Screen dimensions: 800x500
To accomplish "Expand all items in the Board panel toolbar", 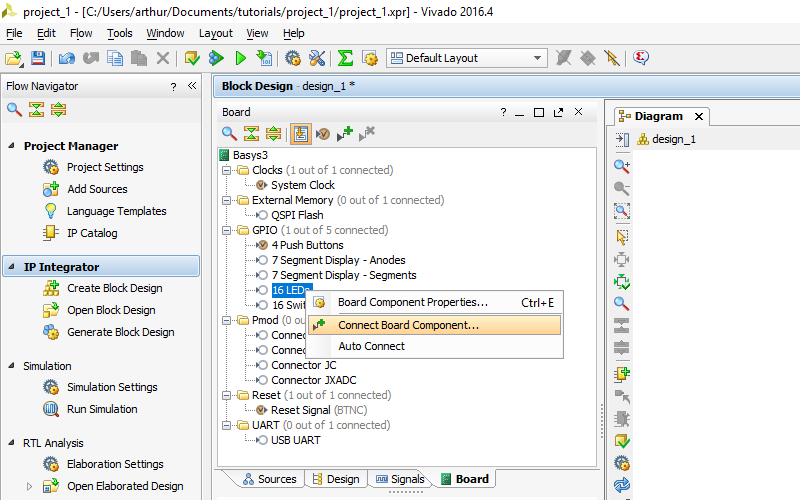I will 273,134.
